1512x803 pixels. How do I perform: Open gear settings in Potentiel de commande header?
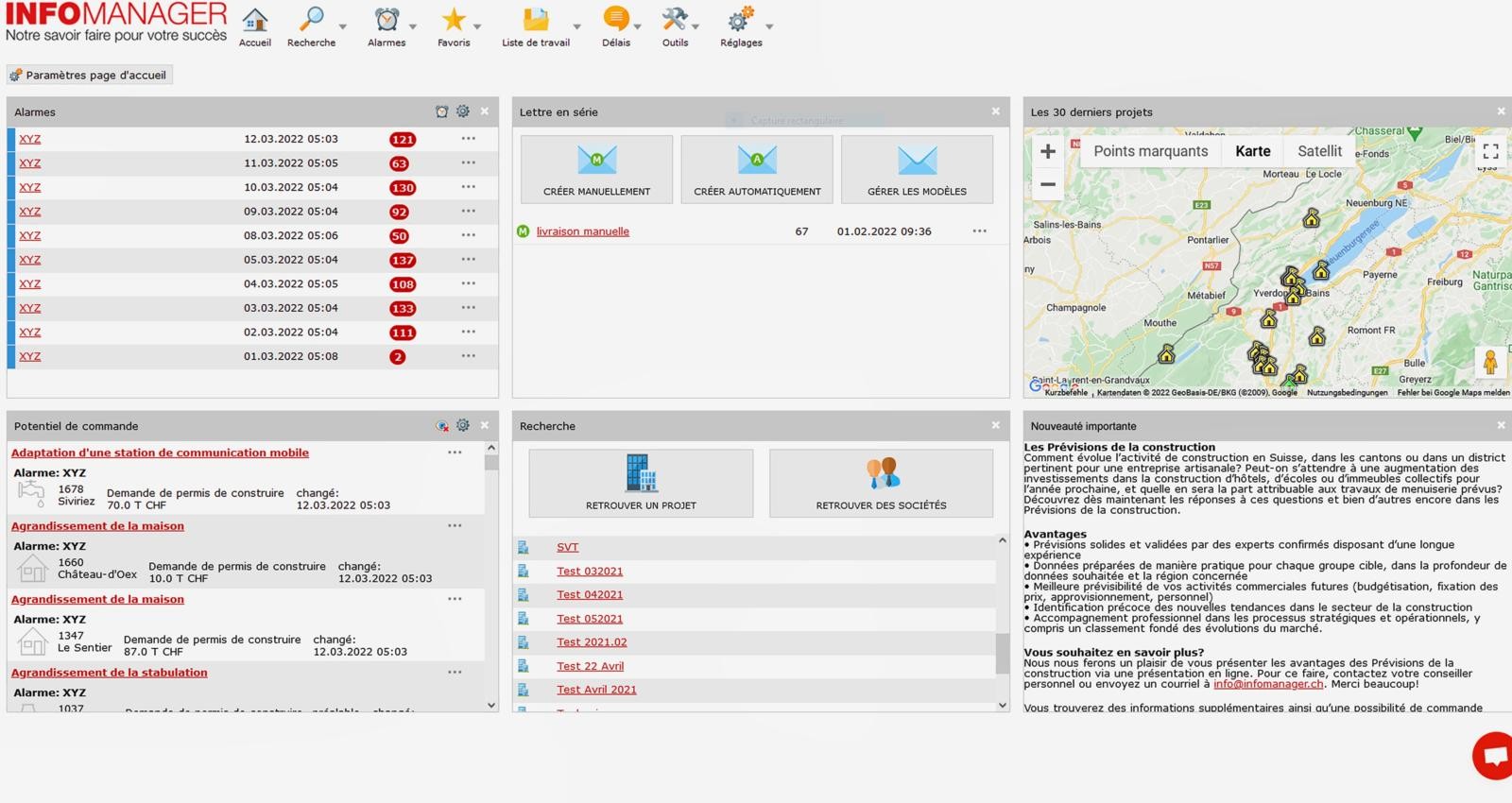tap(463, 426)
